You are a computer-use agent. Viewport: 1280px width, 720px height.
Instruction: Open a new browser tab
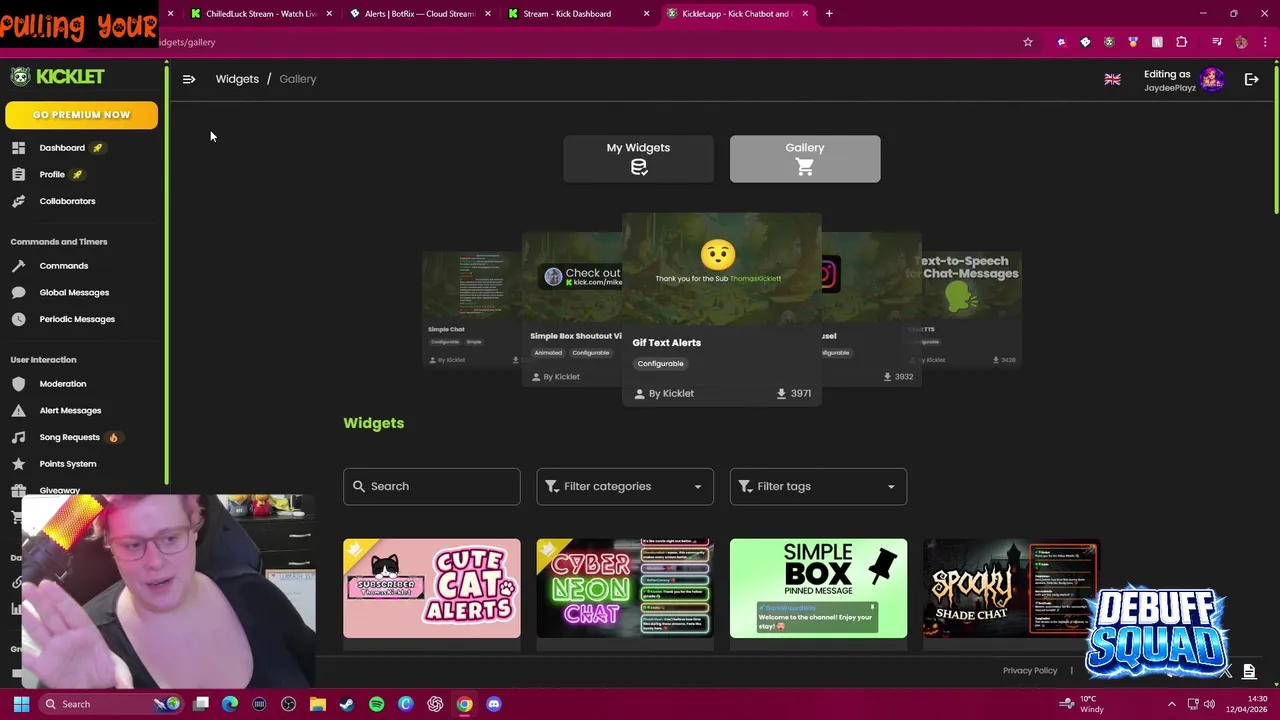[829, 14]
